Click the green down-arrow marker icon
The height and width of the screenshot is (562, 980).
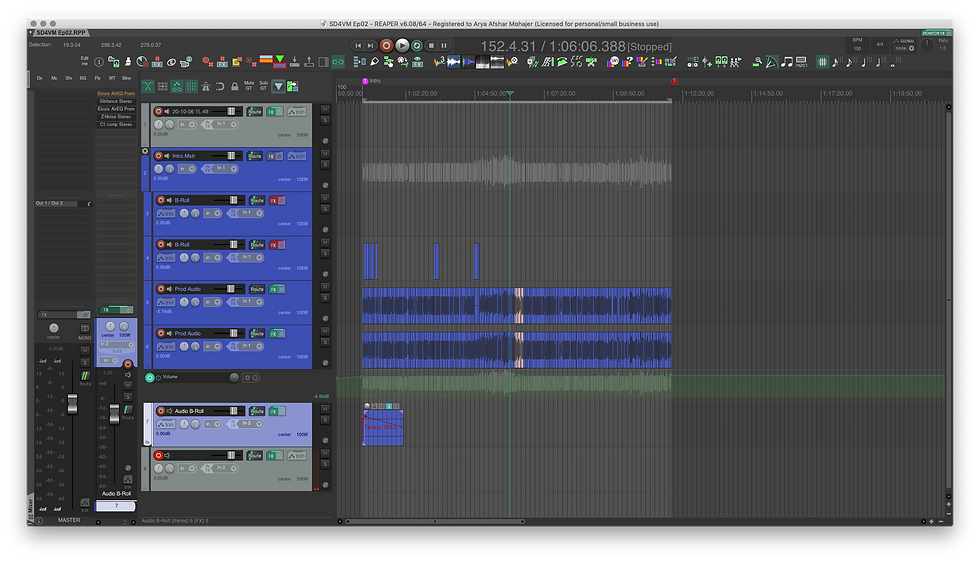[x=280, y=61]
